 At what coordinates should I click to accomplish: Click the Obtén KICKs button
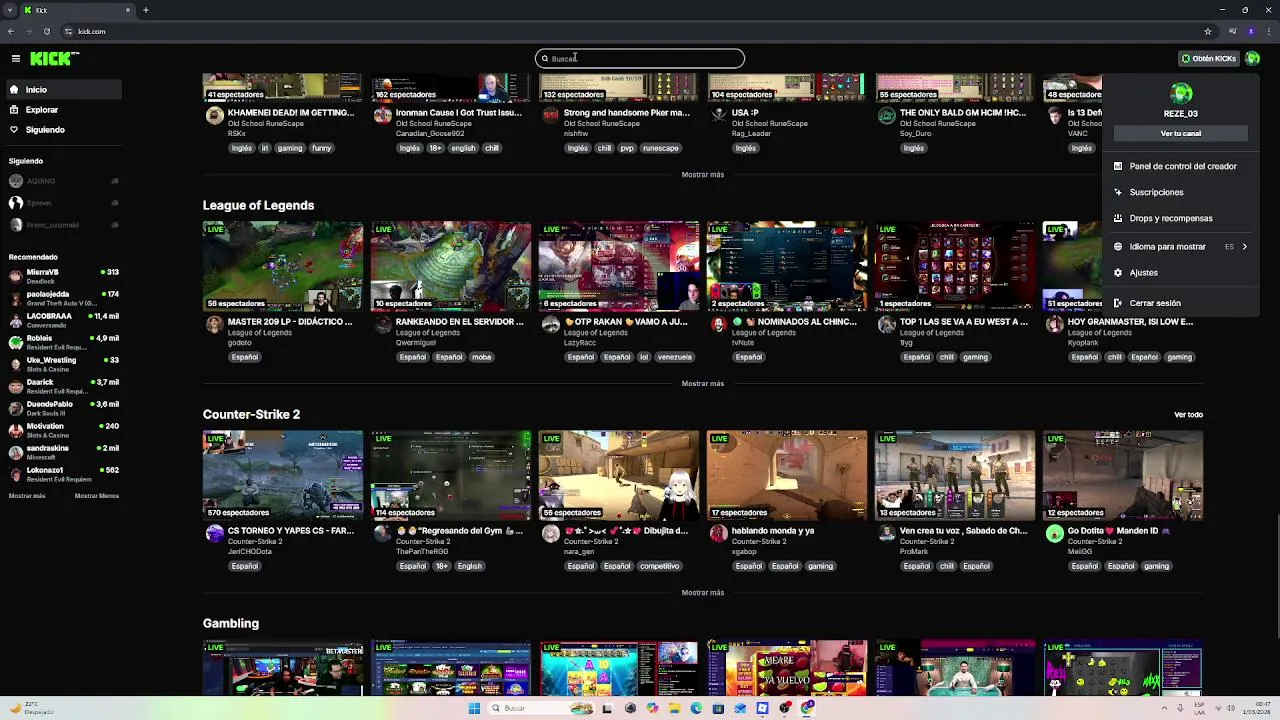[x=1209, y=59]
